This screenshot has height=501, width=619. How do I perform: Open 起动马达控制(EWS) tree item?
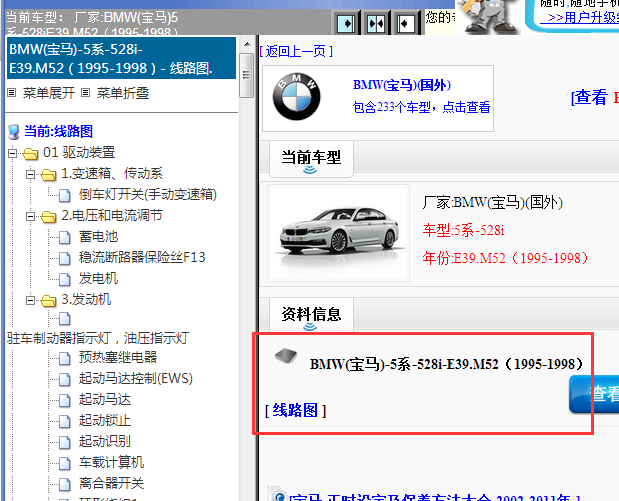point(136,378)
